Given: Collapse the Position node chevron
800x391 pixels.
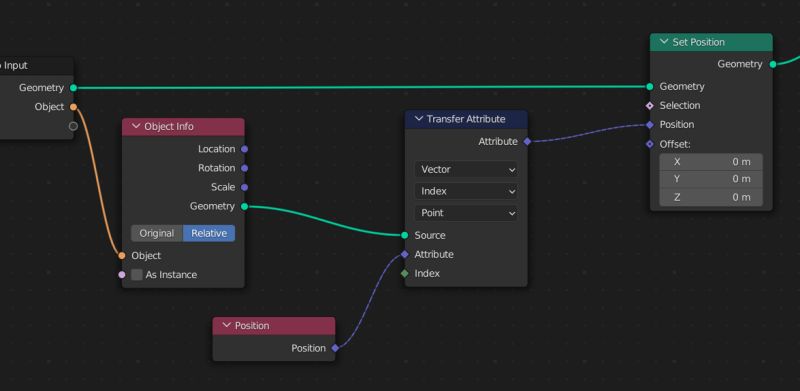Looking at the screenshot, I should tap(227, 326).
